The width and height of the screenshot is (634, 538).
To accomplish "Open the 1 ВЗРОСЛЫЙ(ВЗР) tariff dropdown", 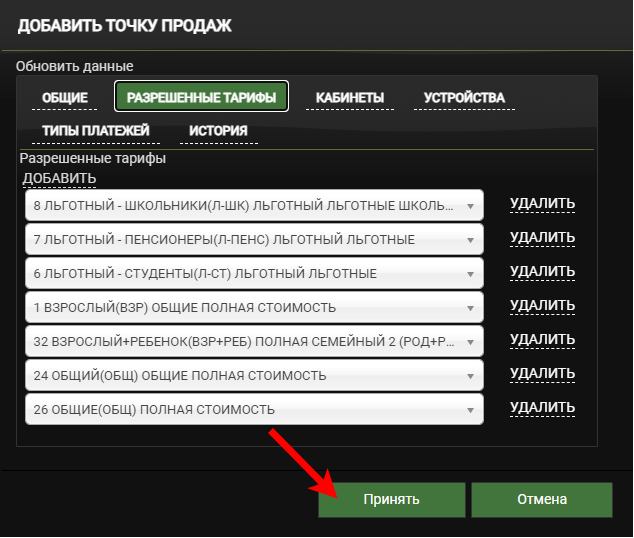I will [254, 307].
